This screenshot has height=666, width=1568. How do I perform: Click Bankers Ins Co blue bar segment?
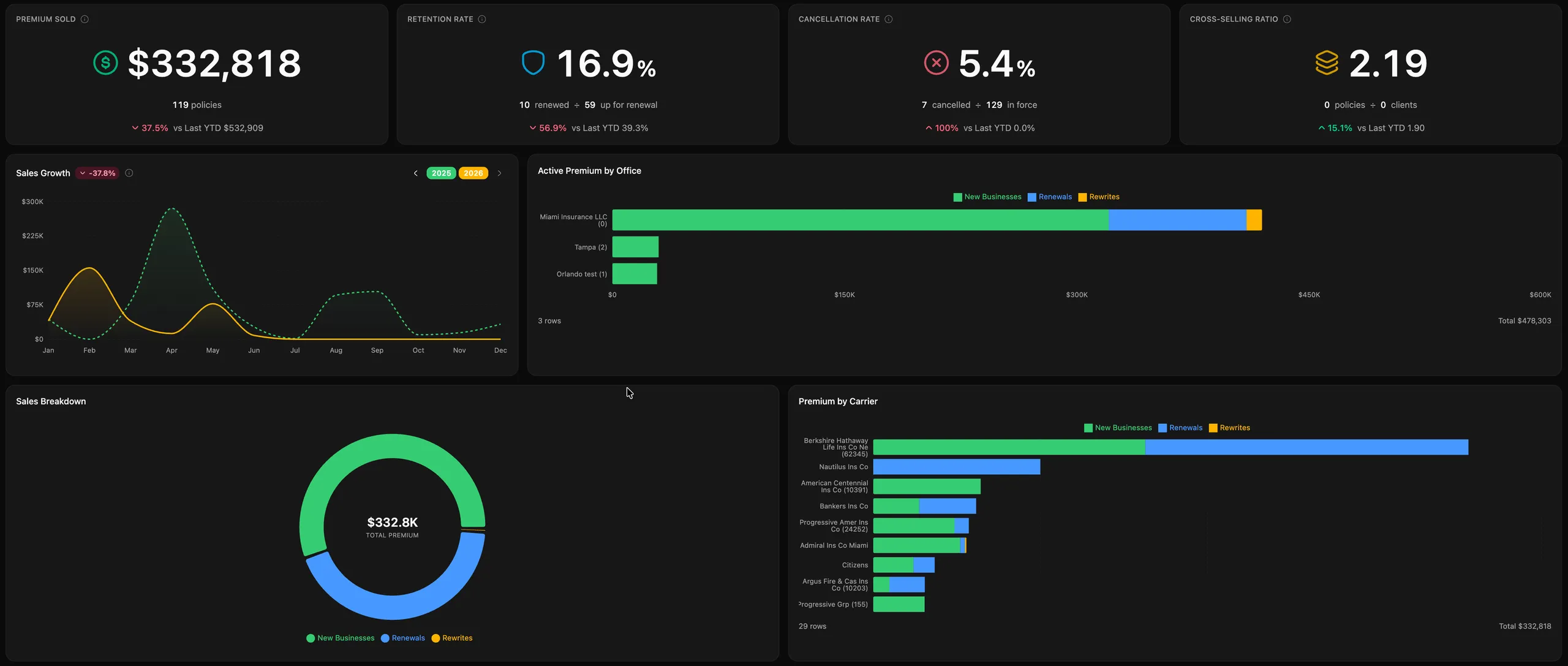tap(948, 506)
